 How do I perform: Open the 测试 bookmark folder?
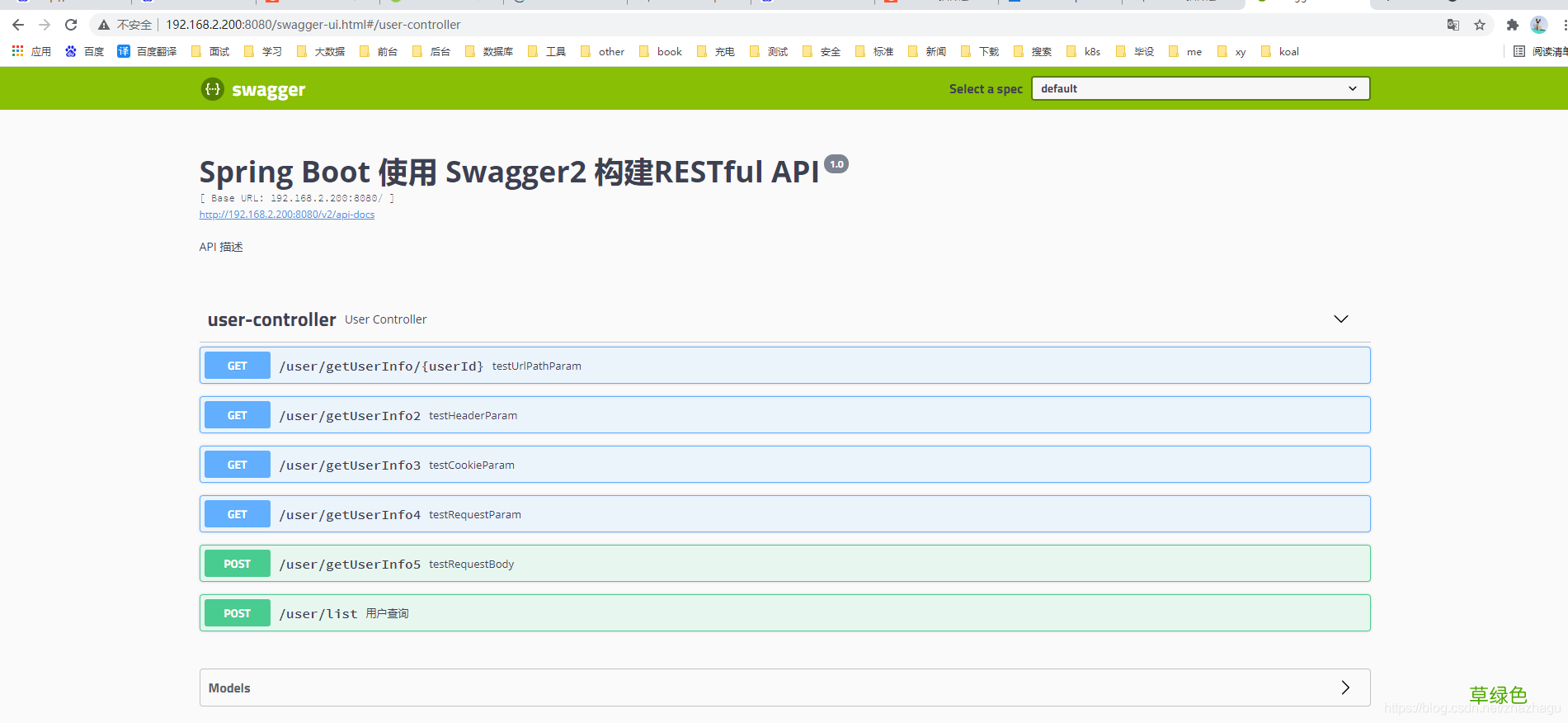pyautogui.click(x=769, y=51)
